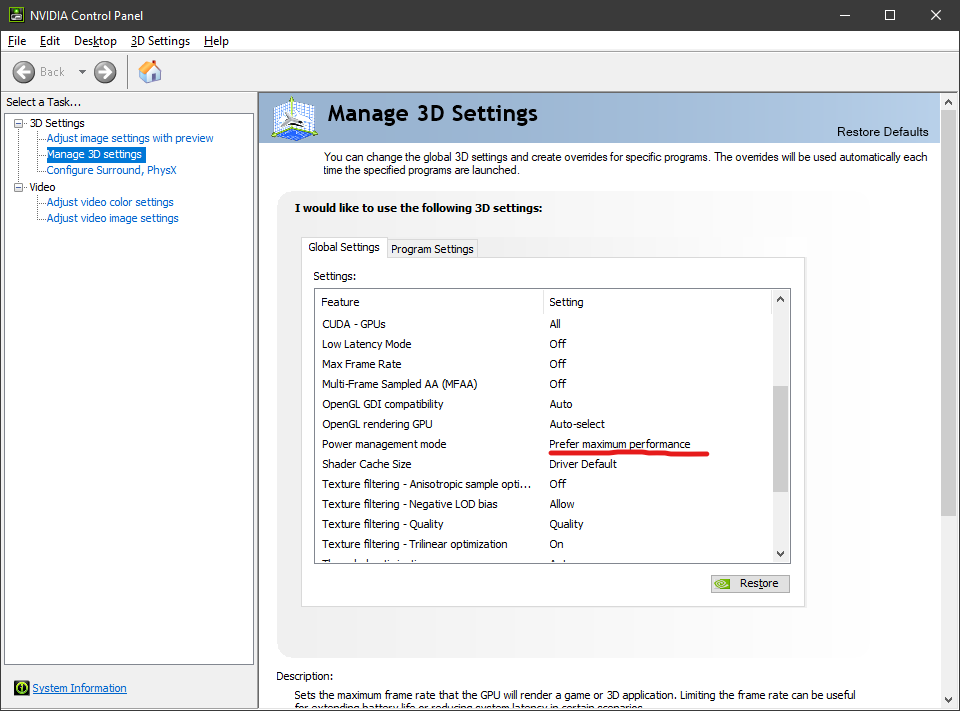The image size is (960, 711).
Task: Collapse the Video tree node
Action: tap(19, 187)
